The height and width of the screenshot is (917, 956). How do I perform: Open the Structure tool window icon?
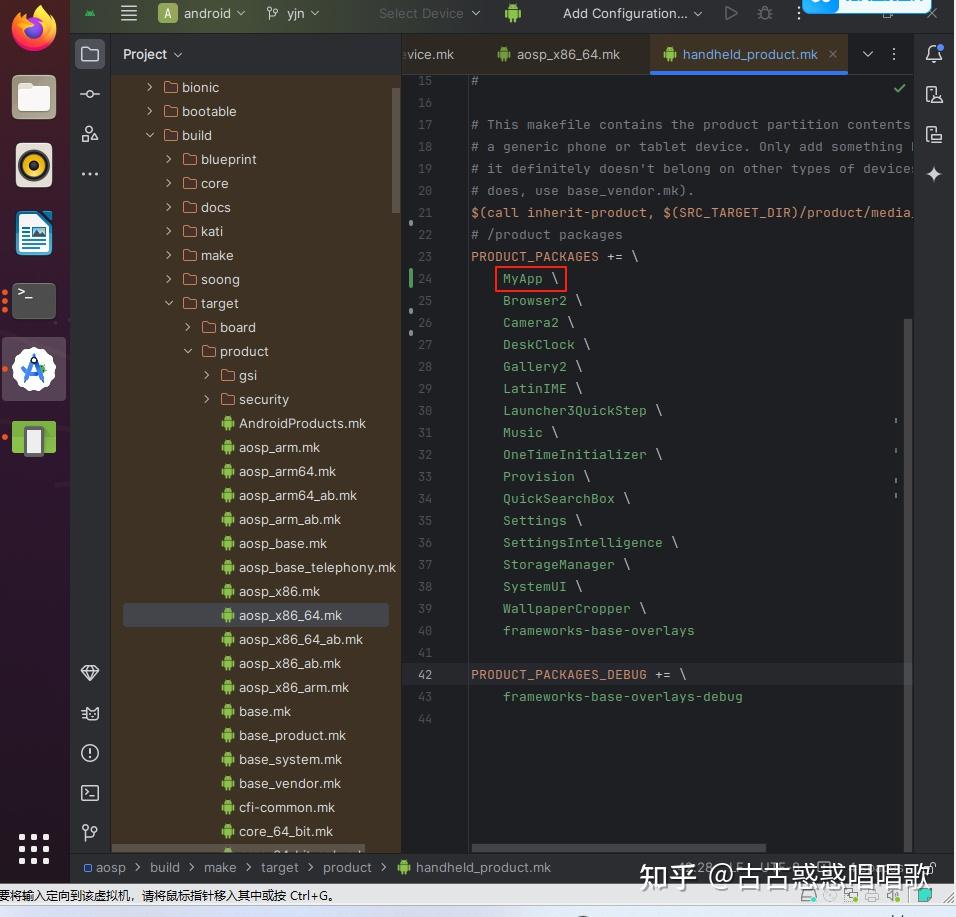click(90, 134)
